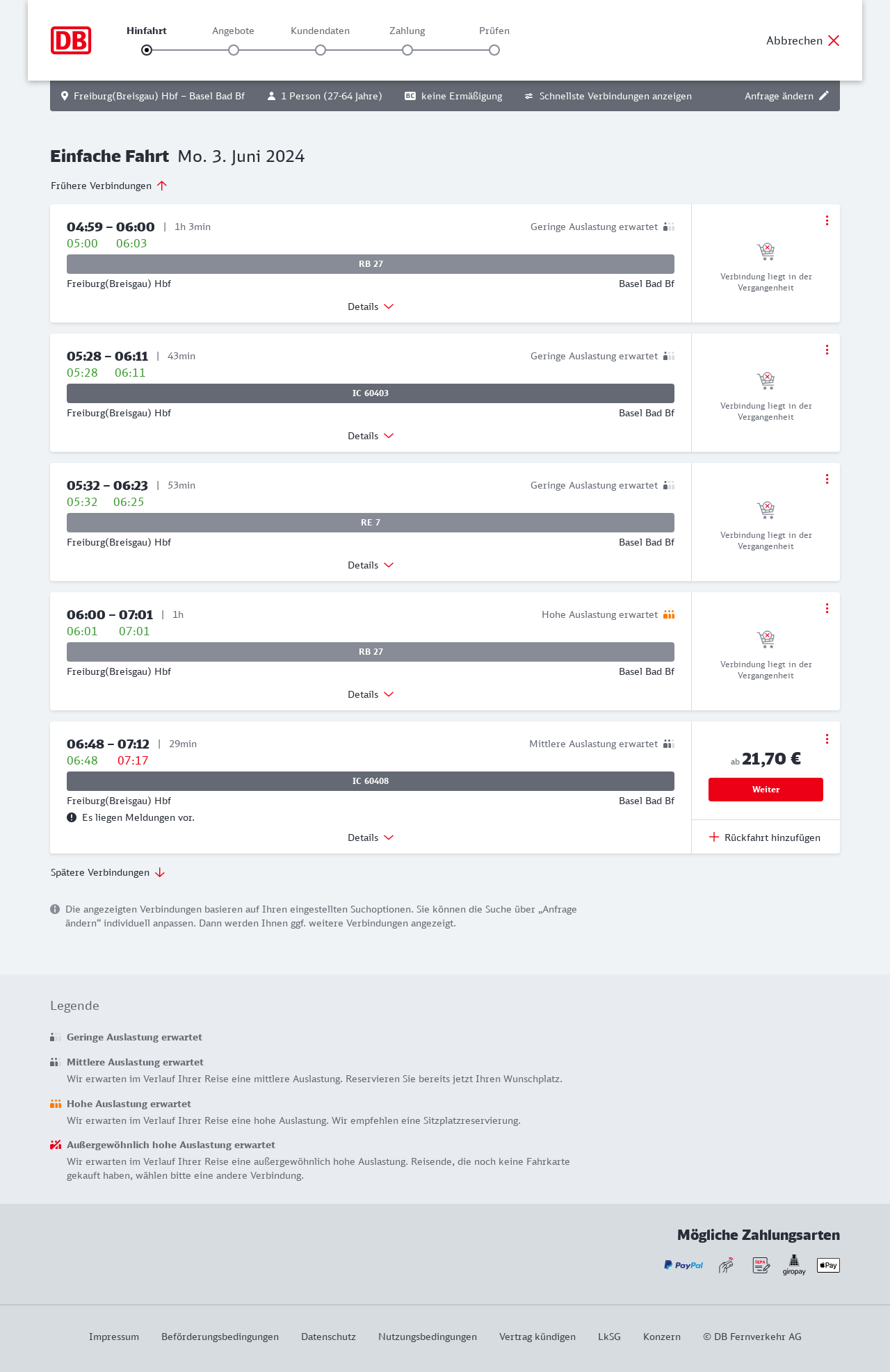Click the DB logo
890x1372 pixels.
(x=71, y=40)
